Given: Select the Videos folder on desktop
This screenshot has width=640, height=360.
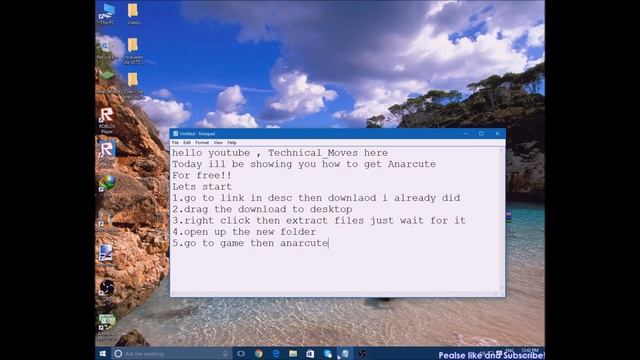Looking at the screenshot, I should [133, 14].
